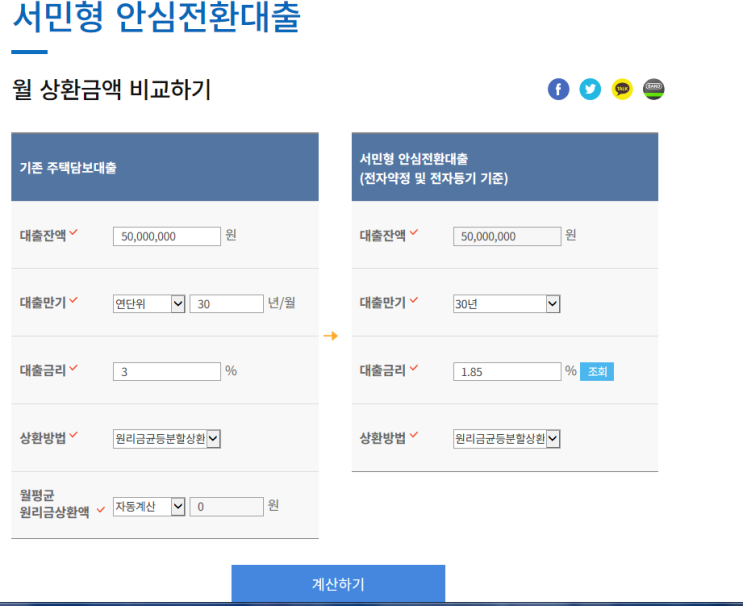Click 월평균 원리금상환액 label

click(54, 504)
